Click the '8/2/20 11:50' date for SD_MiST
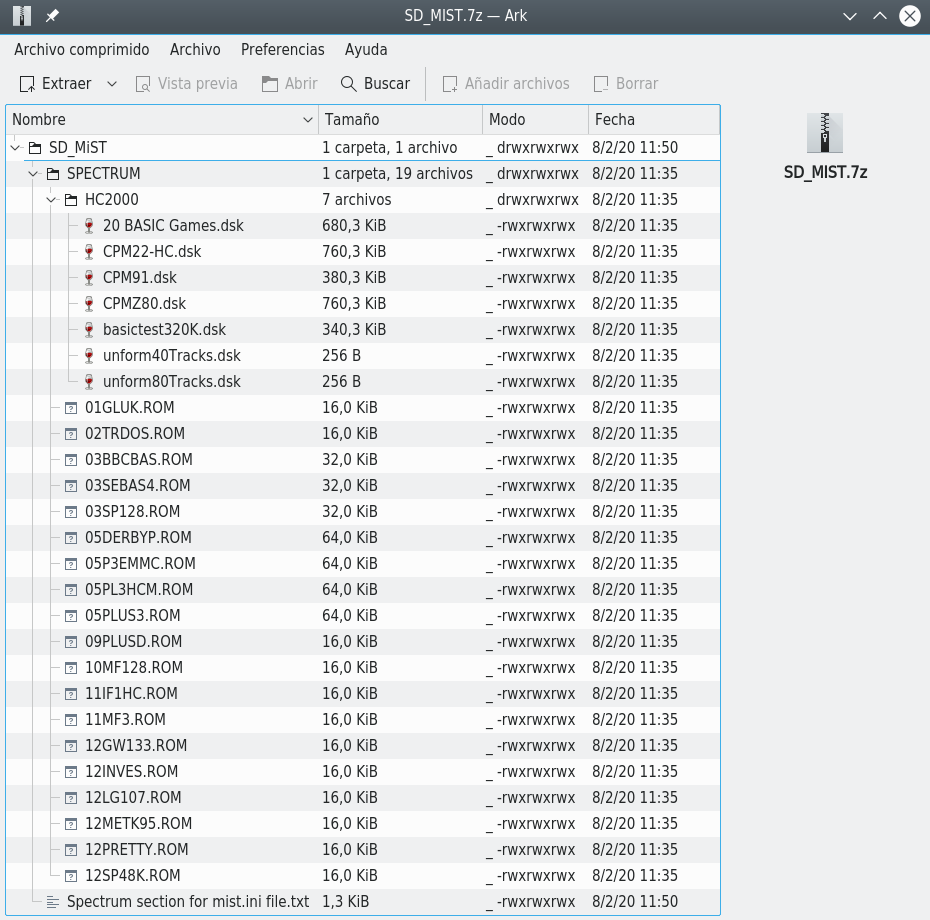930x920 pixels. [x=635, y=148]
